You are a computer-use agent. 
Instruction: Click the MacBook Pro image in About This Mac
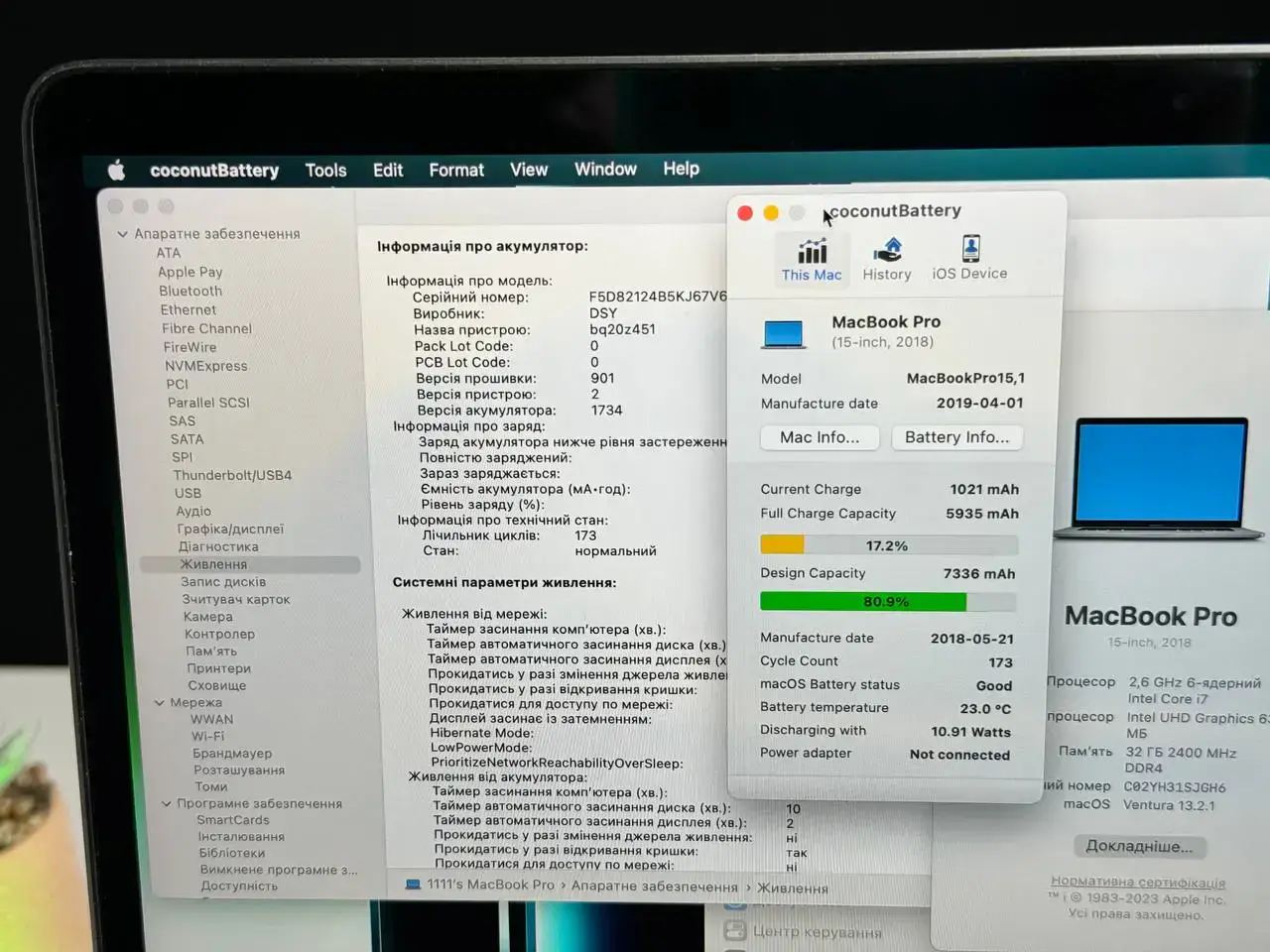point(1159,480)
